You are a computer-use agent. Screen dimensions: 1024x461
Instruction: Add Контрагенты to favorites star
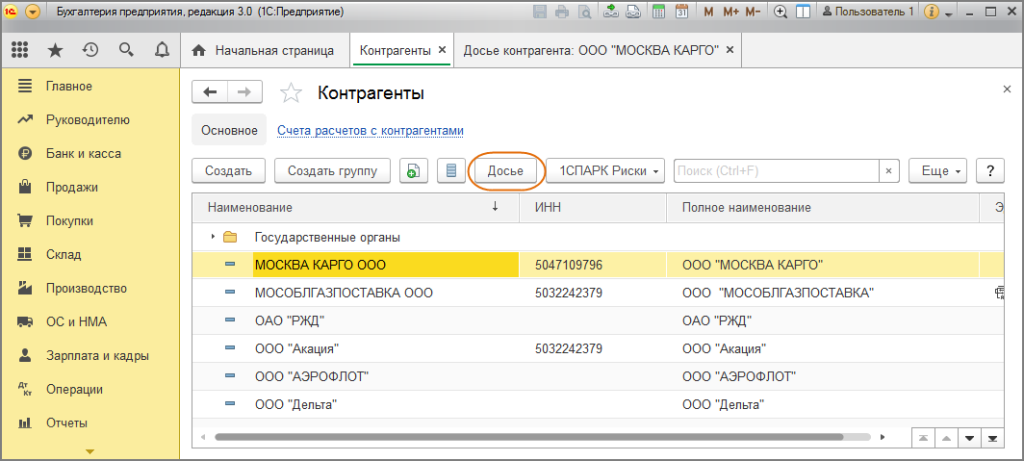291,93
